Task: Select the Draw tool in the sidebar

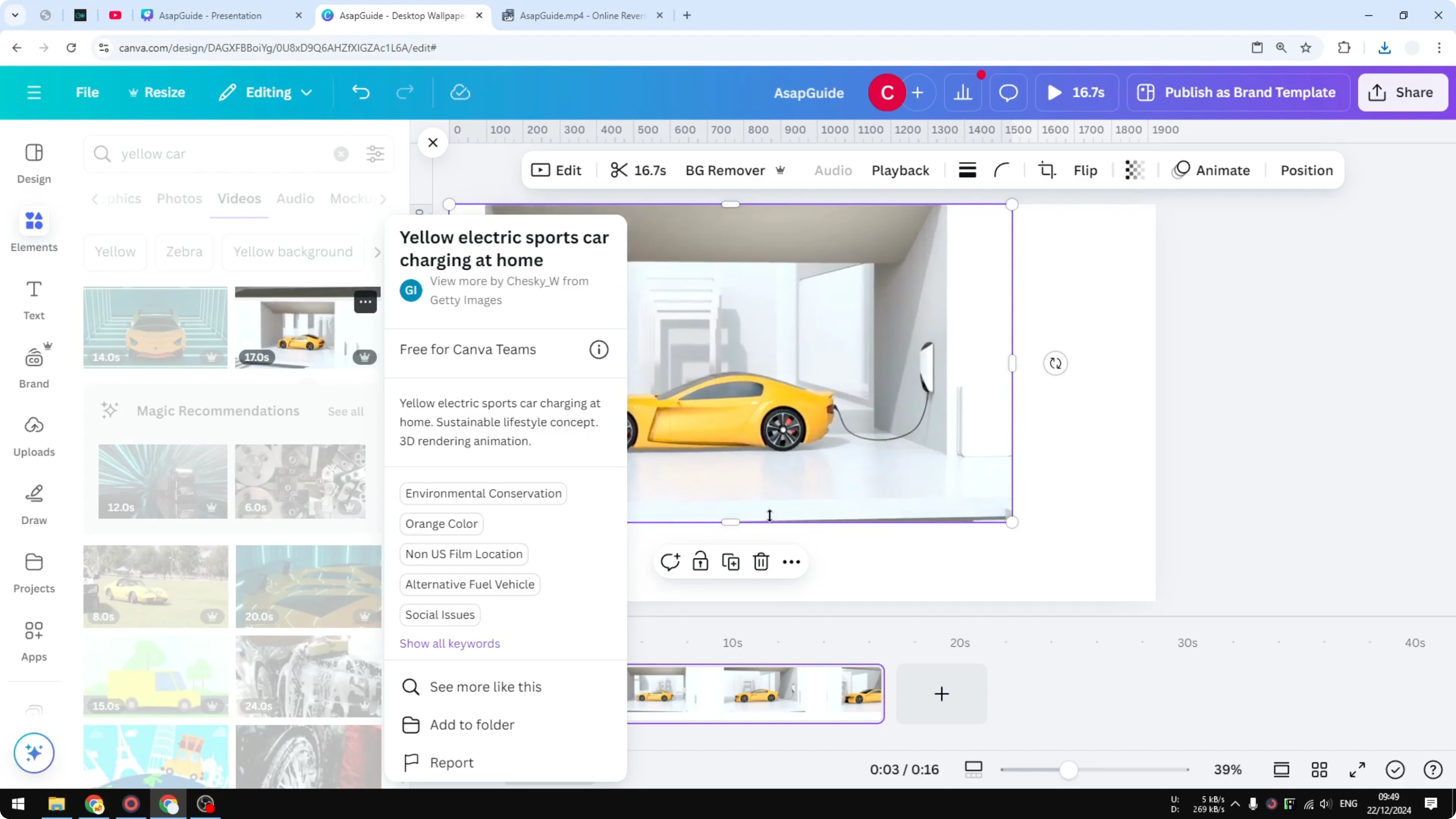Action: tap(33, 503)
